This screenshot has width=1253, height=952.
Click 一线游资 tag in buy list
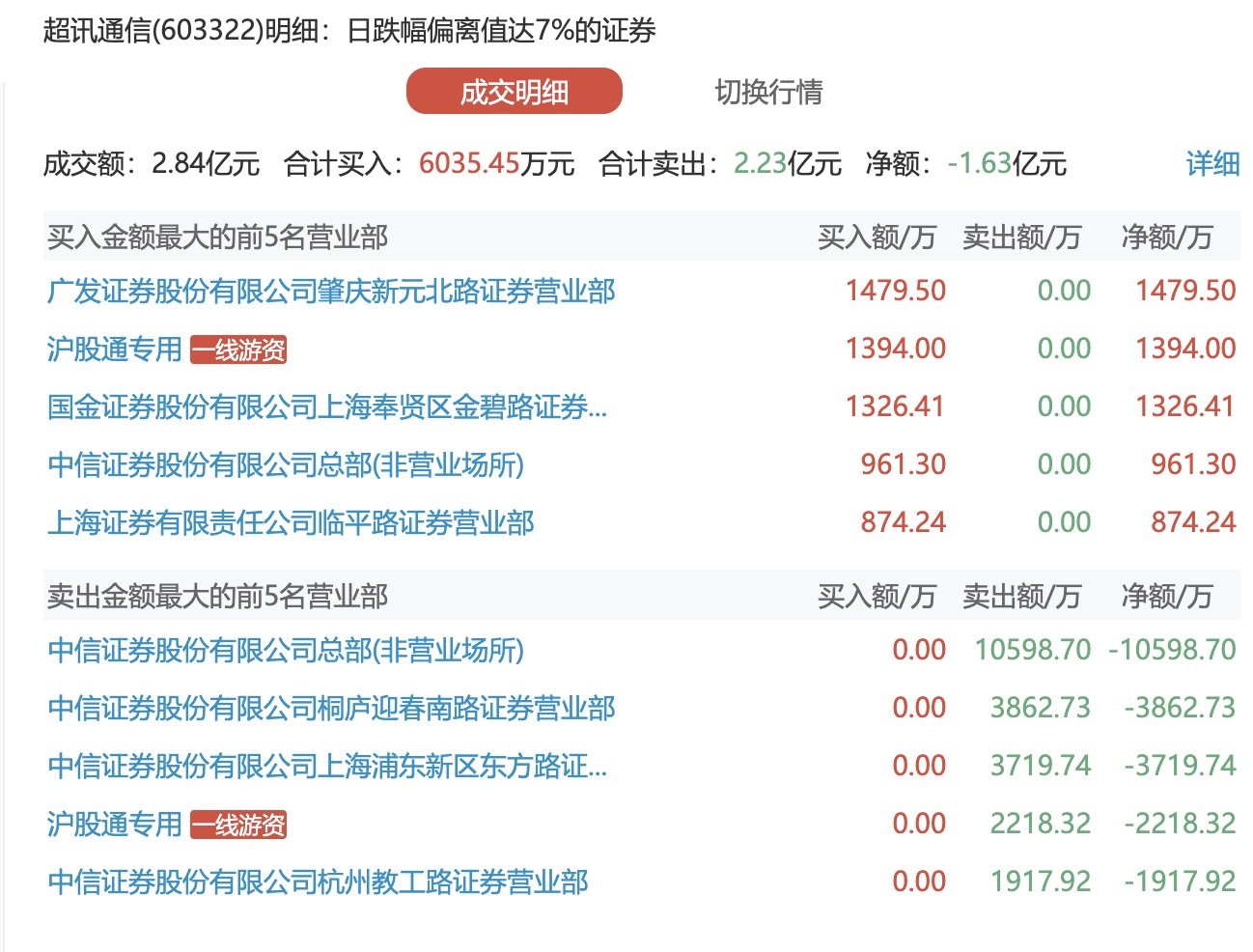tap(238, 350)
